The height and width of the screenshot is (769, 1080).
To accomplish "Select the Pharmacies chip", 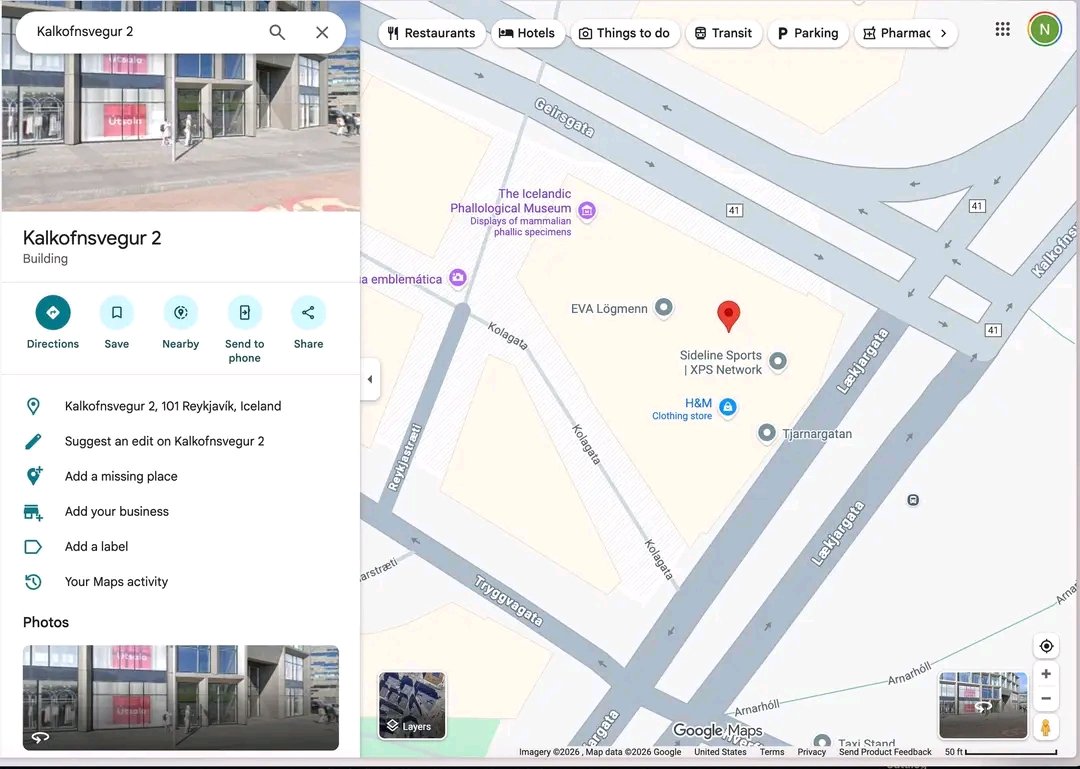I will [x=895, y=33].
